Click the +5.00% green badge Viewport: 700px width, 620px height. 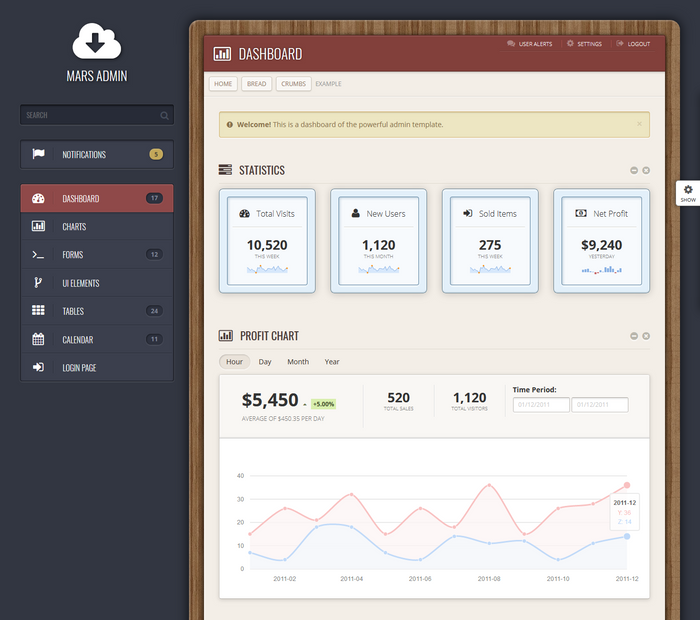(323, 404)
